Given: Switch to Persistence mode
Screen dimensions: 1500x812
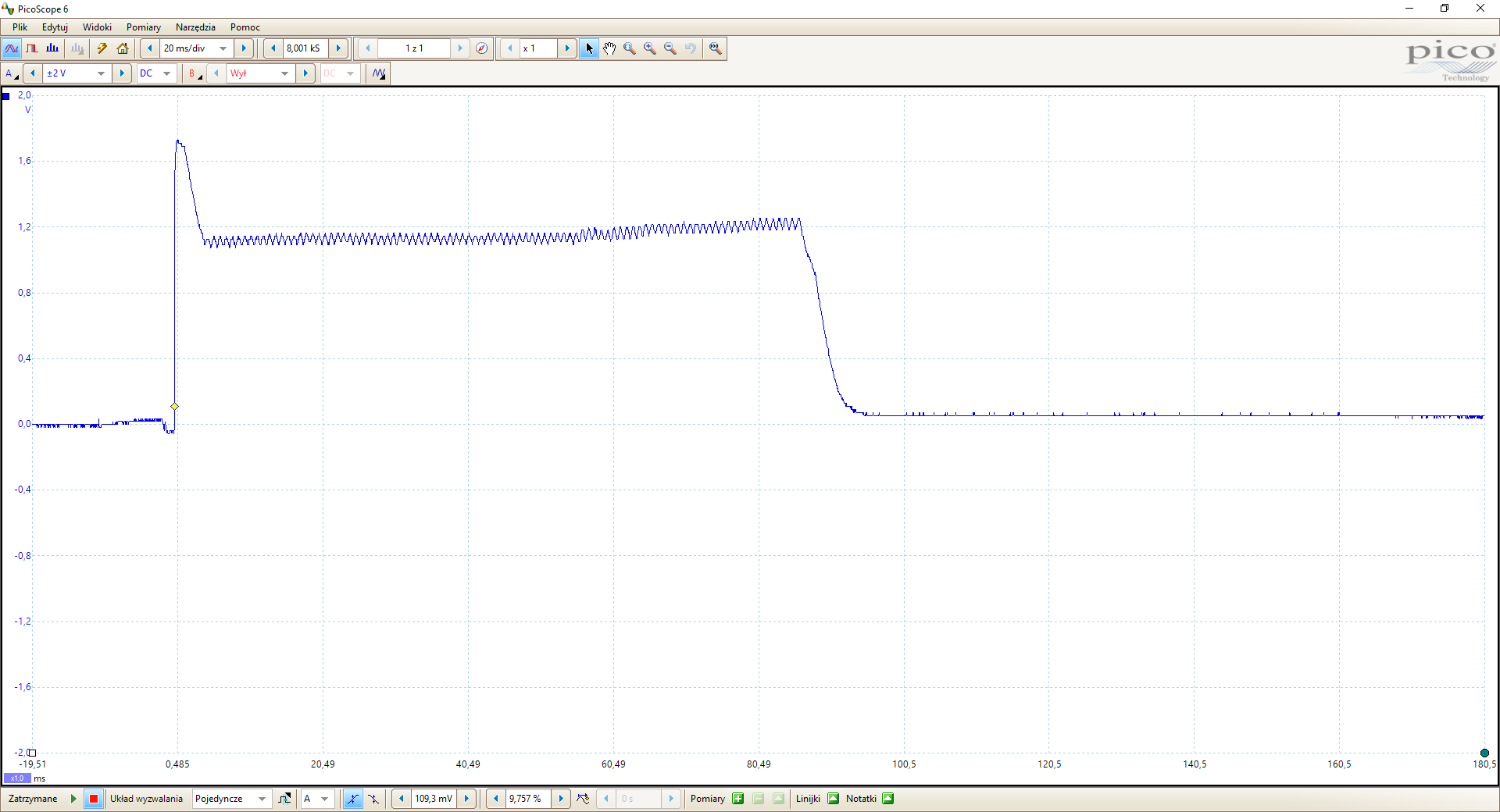Looking at the screenshot, I should (32, 48).
